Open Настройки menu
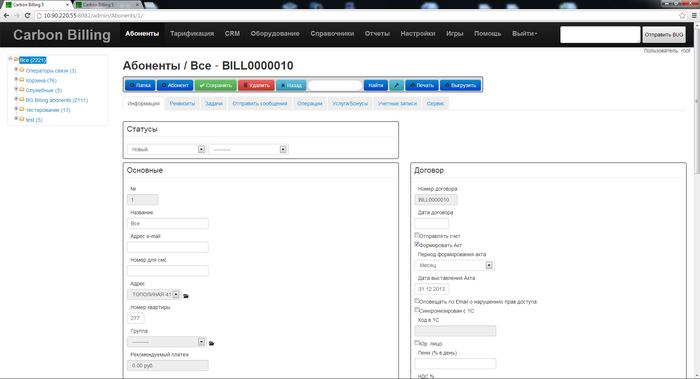The height and width of the screenshot is (379, 700). [418, 33]
